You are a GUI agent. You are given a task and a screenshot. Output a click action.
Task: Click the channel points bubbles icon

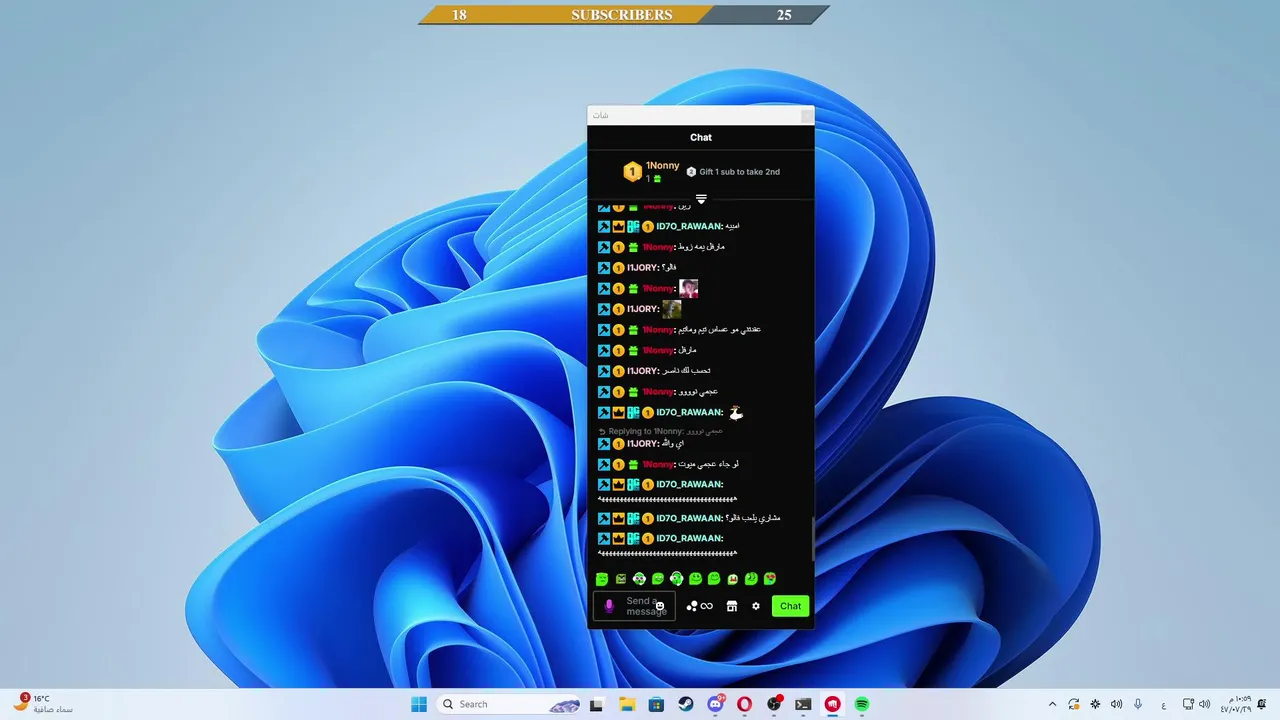[x=692, y=606]
